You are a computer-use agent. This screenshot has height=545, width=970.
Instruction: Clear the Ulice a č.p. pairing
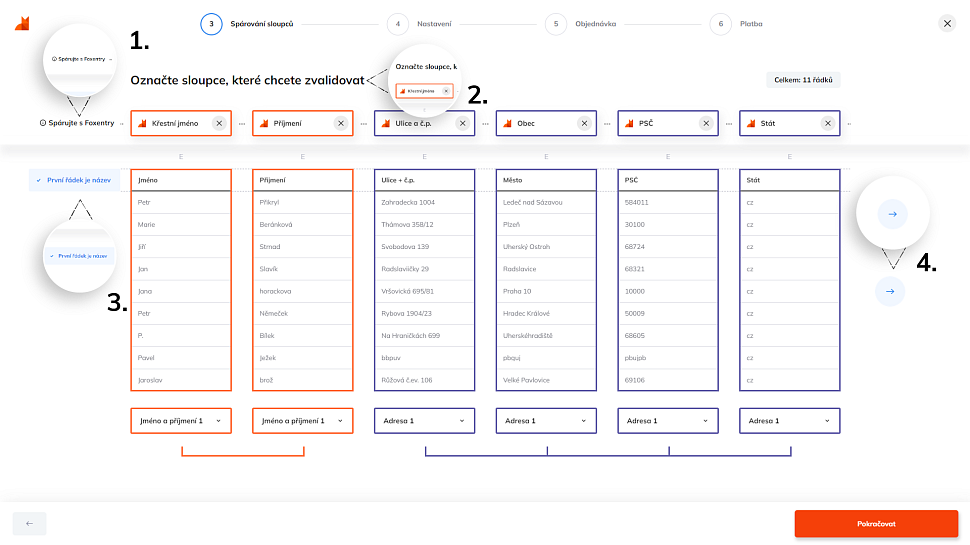(462, 123)
